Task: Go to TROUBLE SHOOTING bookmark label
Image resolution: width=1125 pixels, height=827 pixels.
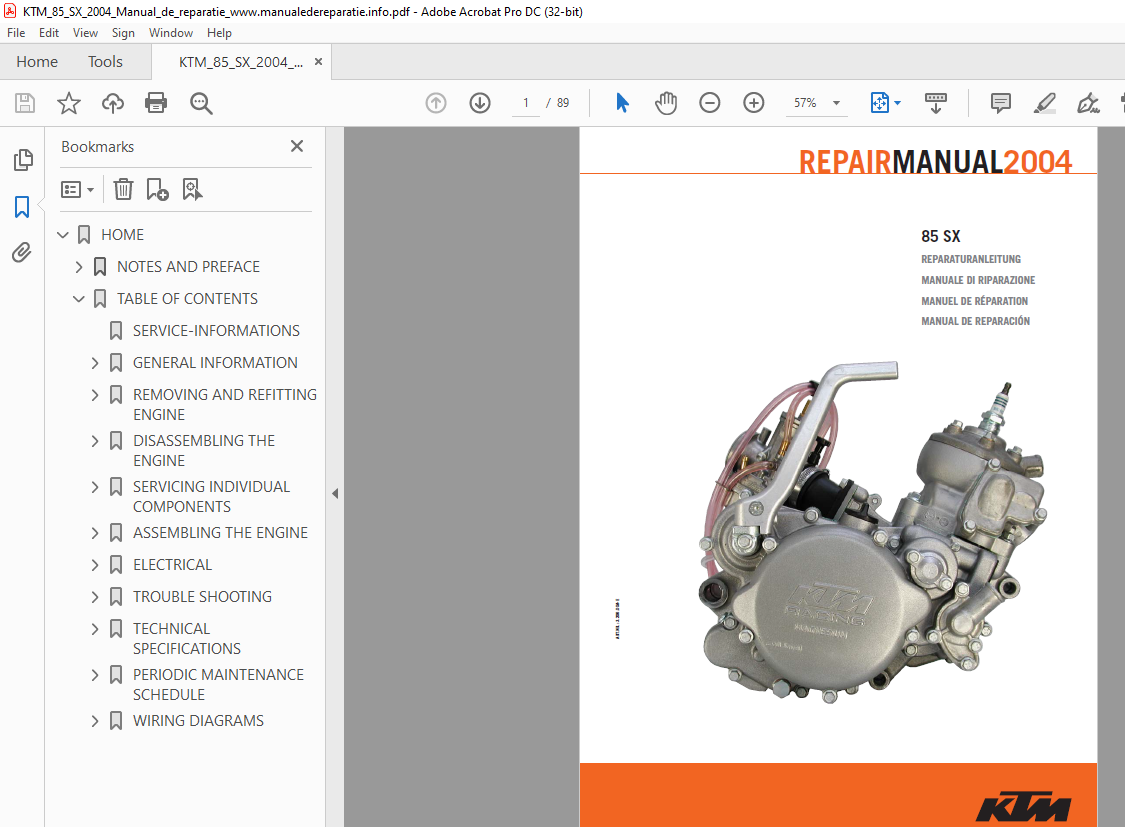Action: point(202,597)
